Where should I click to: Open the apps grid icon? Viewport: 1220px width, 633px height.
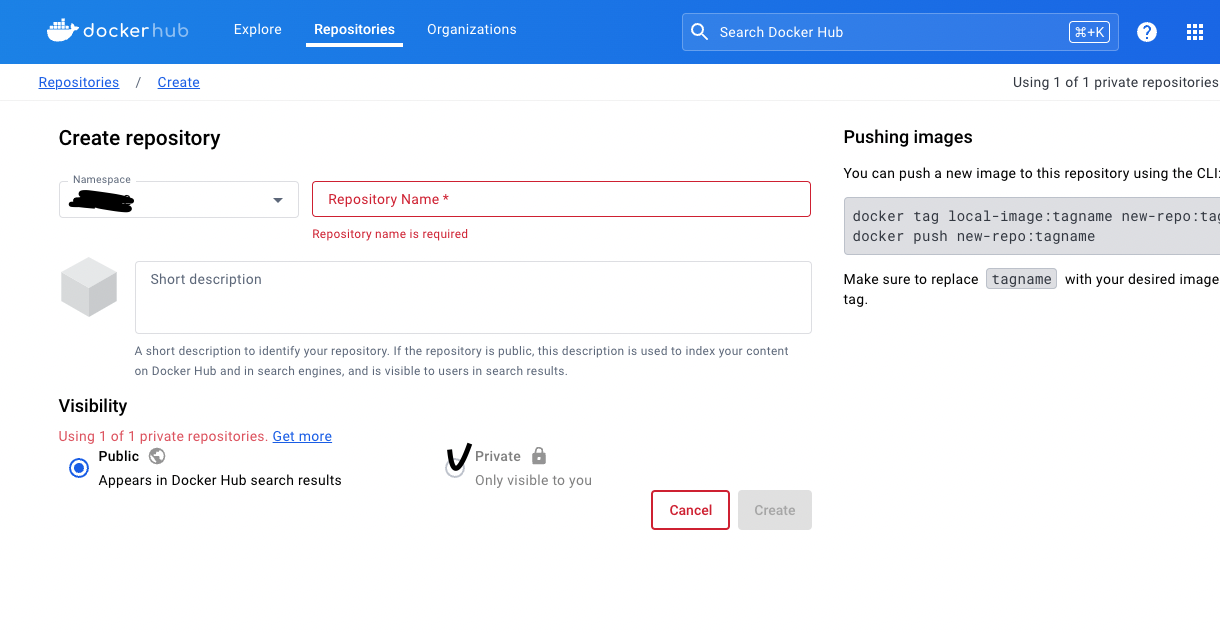click(1195, 32)
